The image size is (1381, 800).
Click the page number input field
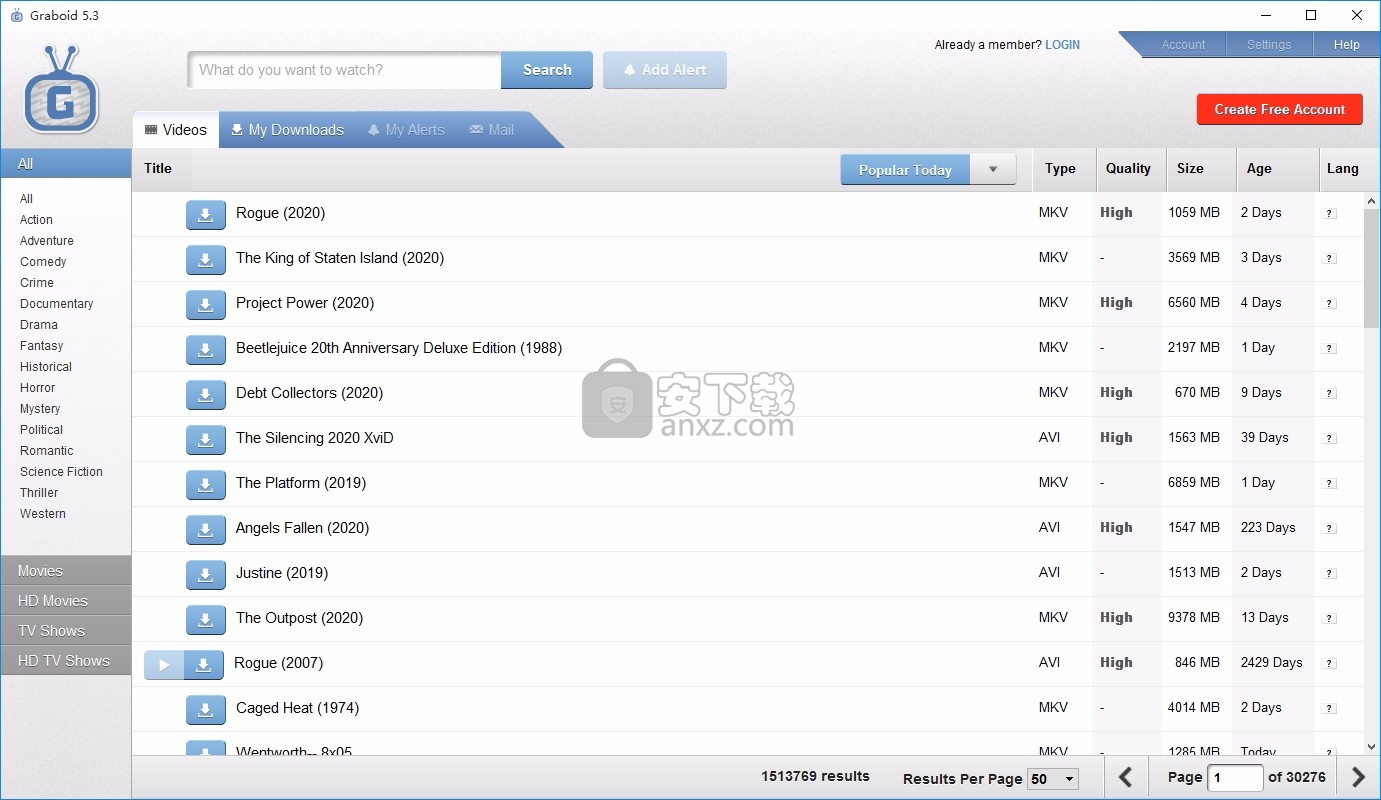[x=1236, y=777]
